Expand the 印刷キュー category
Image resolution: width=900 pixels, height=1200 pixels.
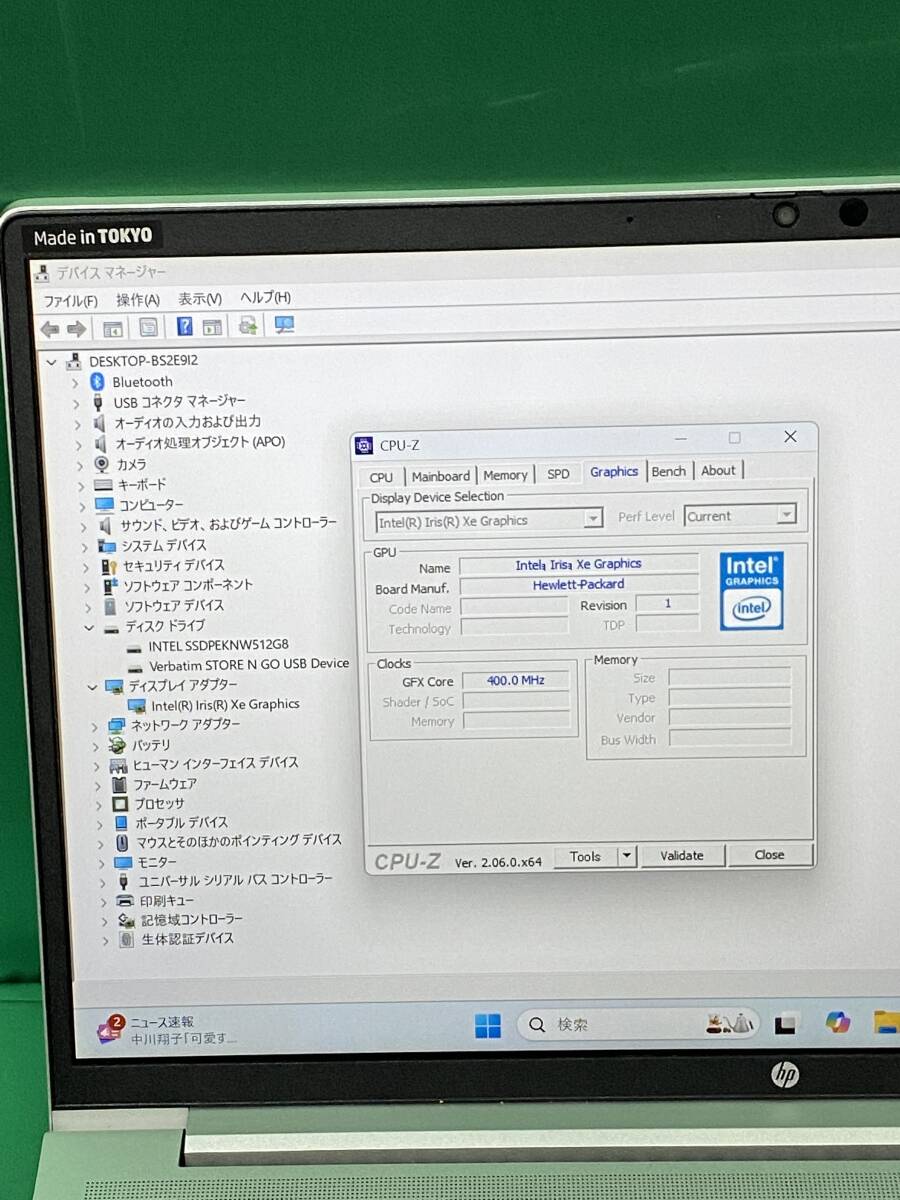coord(104,901)
